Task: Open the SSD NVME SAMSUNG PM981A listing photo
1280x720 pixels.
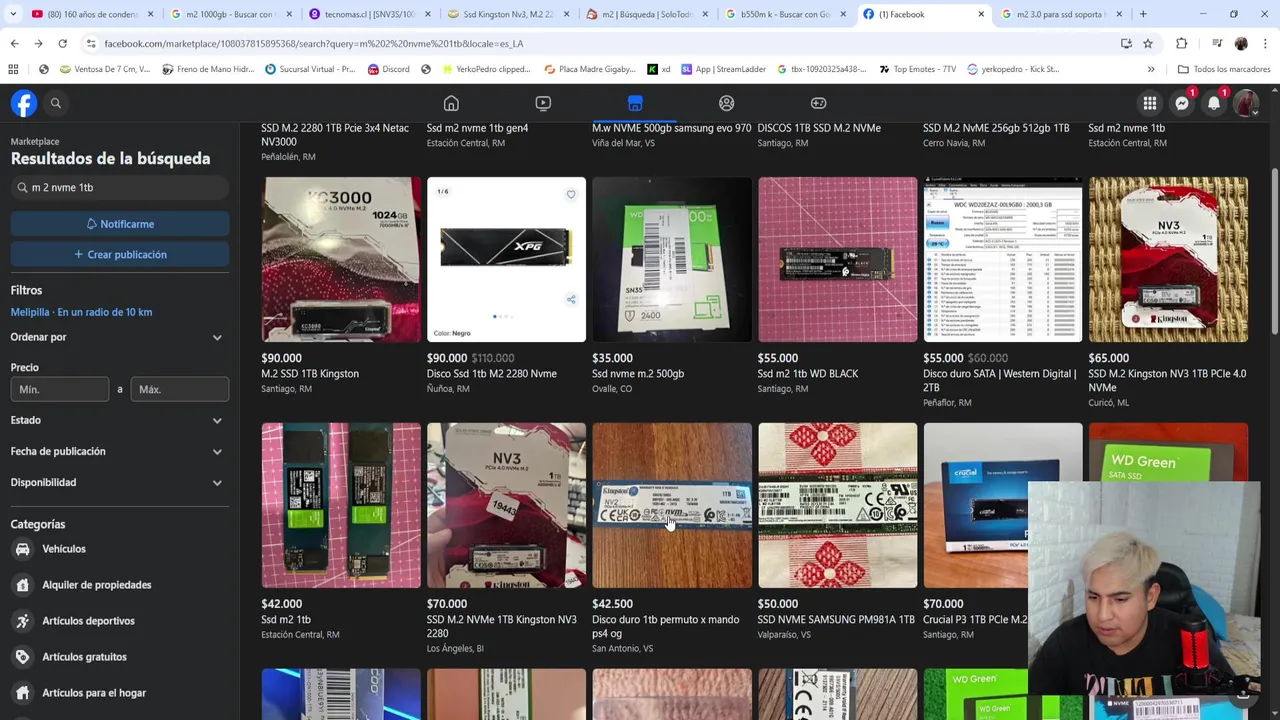Action: (x=837, y=505)
